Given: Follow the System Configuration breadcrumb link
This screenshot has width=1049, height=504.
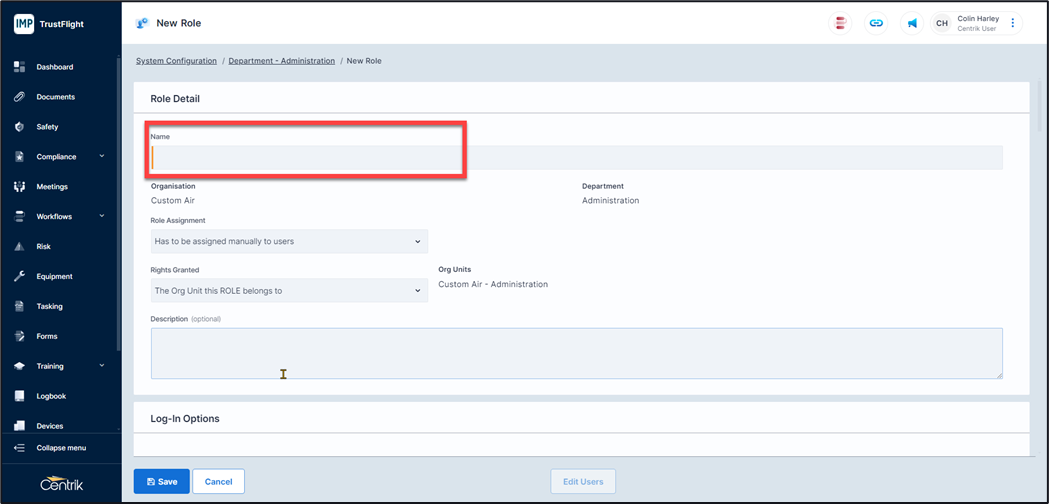Looking at the screenshot, I should [x=176, y=61].
